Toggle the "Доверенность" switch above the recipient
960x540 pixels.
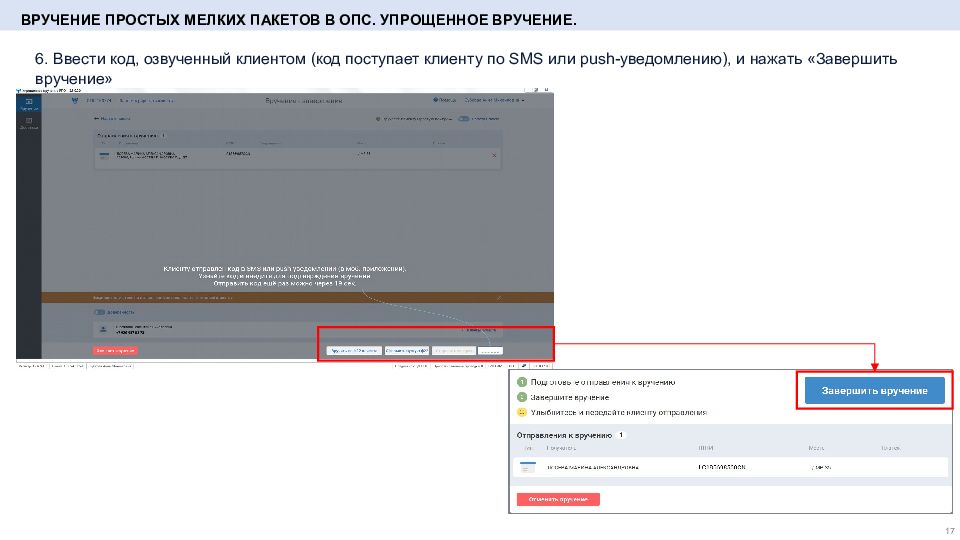point(99,312)
